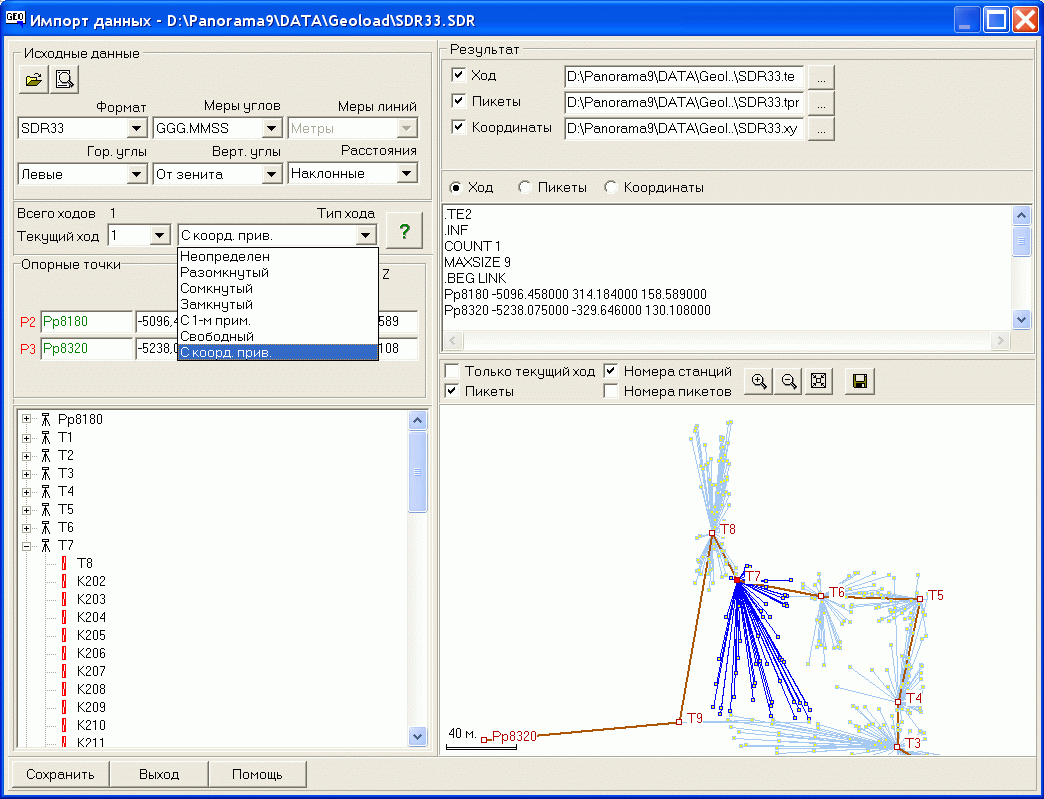Select the Пикеты radio button
1044x799 pixels.
point(524,187)
